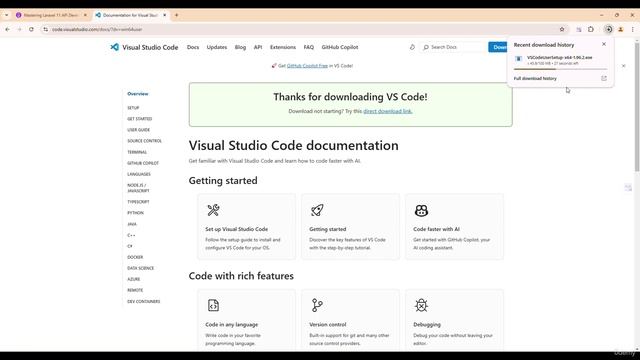Open the Set up Visual Studio Code card title
640x360 pixels.
click(236, 229)
